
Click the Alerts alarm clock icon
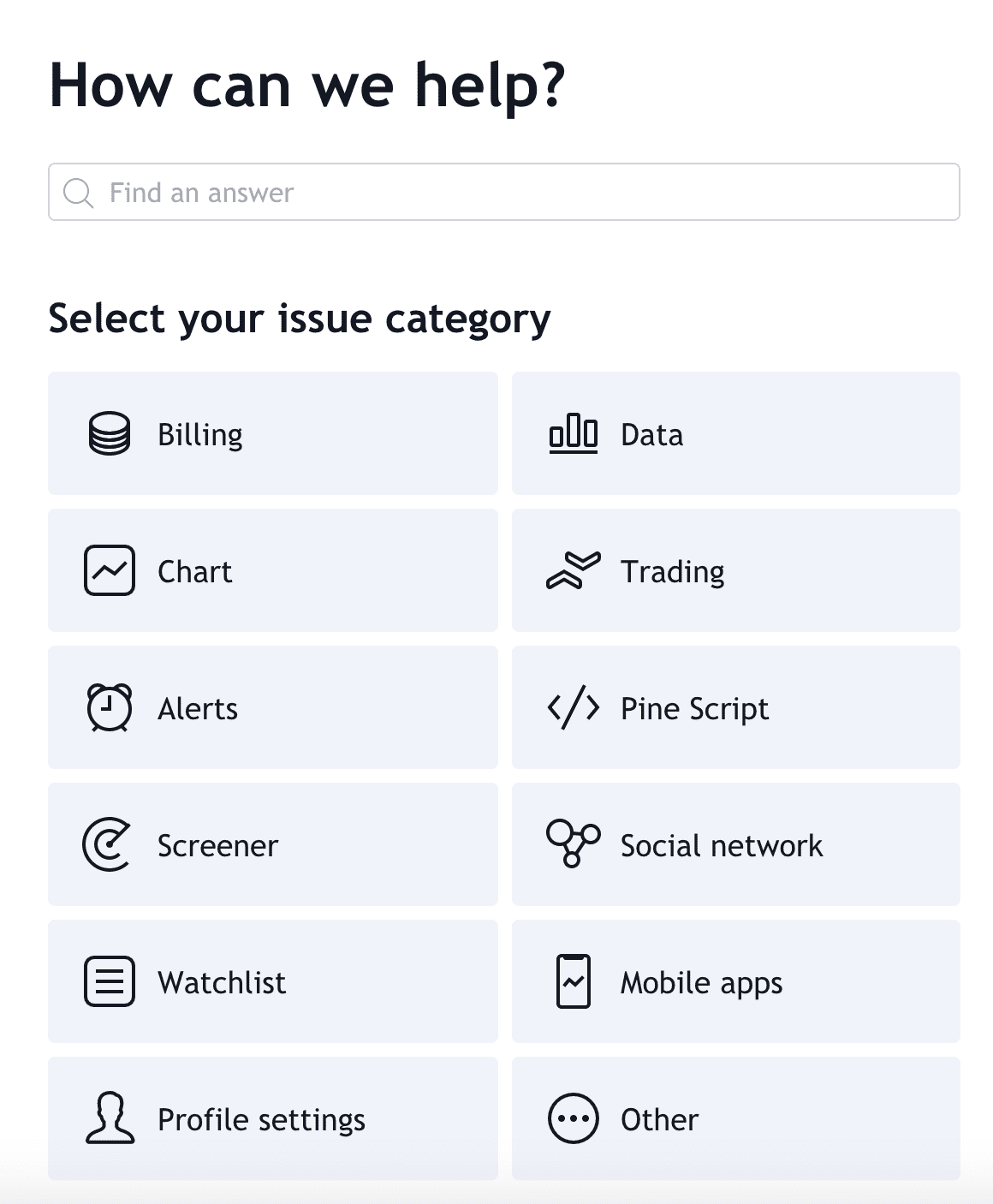pos(110,707)
